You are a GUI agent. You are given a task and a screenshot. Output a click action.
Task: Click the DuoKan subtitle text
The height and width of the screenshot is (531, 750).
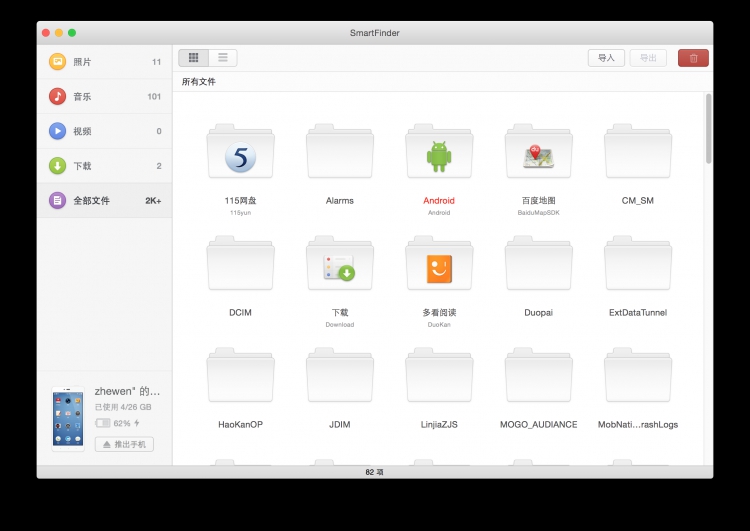(x=439, y=324)
